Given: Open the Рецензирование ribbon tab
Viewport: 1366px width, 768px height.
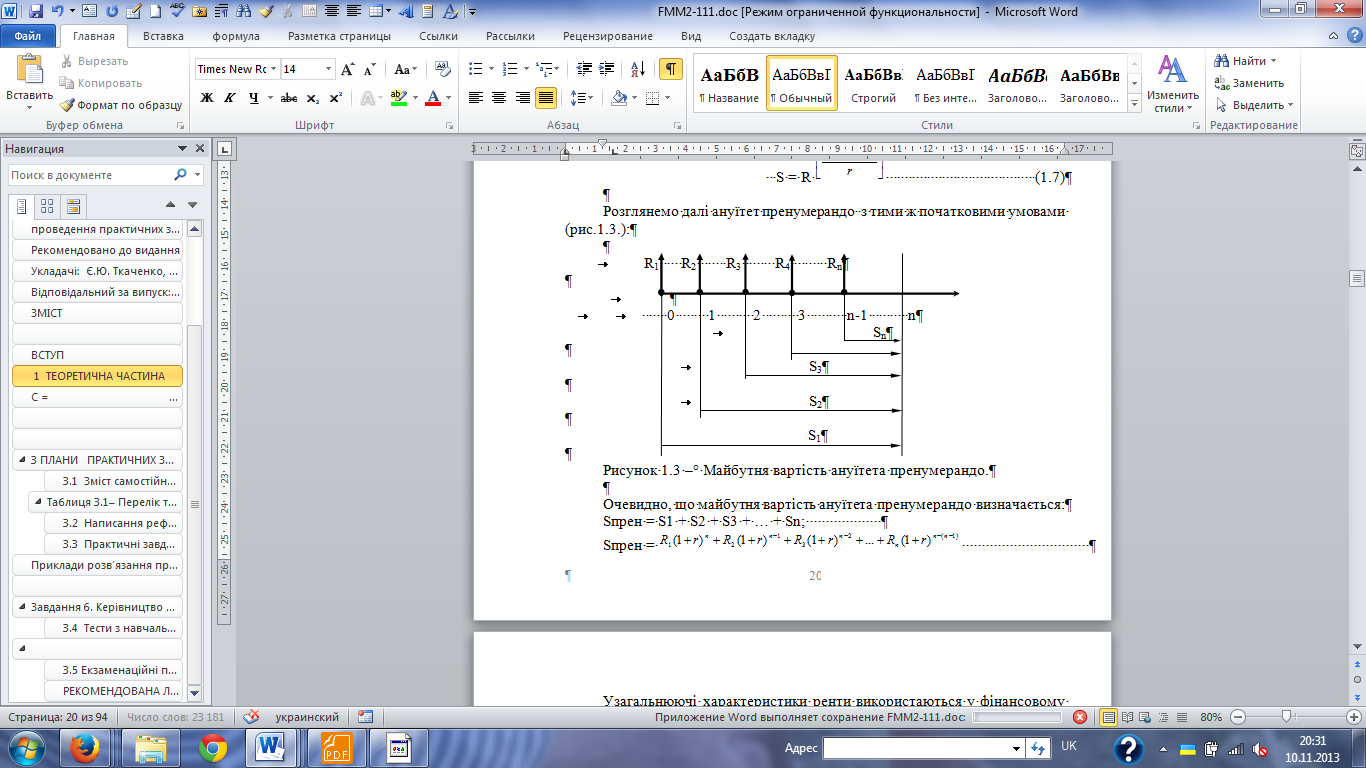Looking at the screenshot, I should click(x=607, y=36).
